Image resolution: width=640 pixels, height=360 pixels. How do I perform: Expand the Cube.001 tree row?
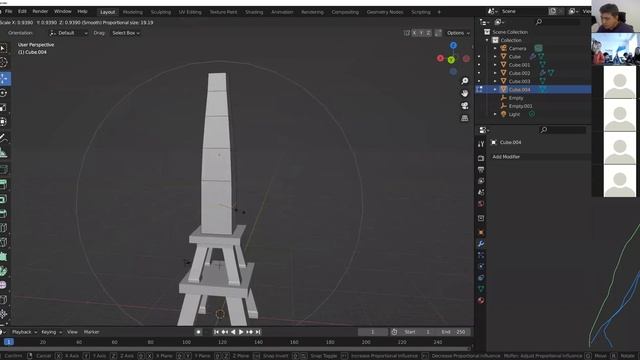tap(495, 65)
